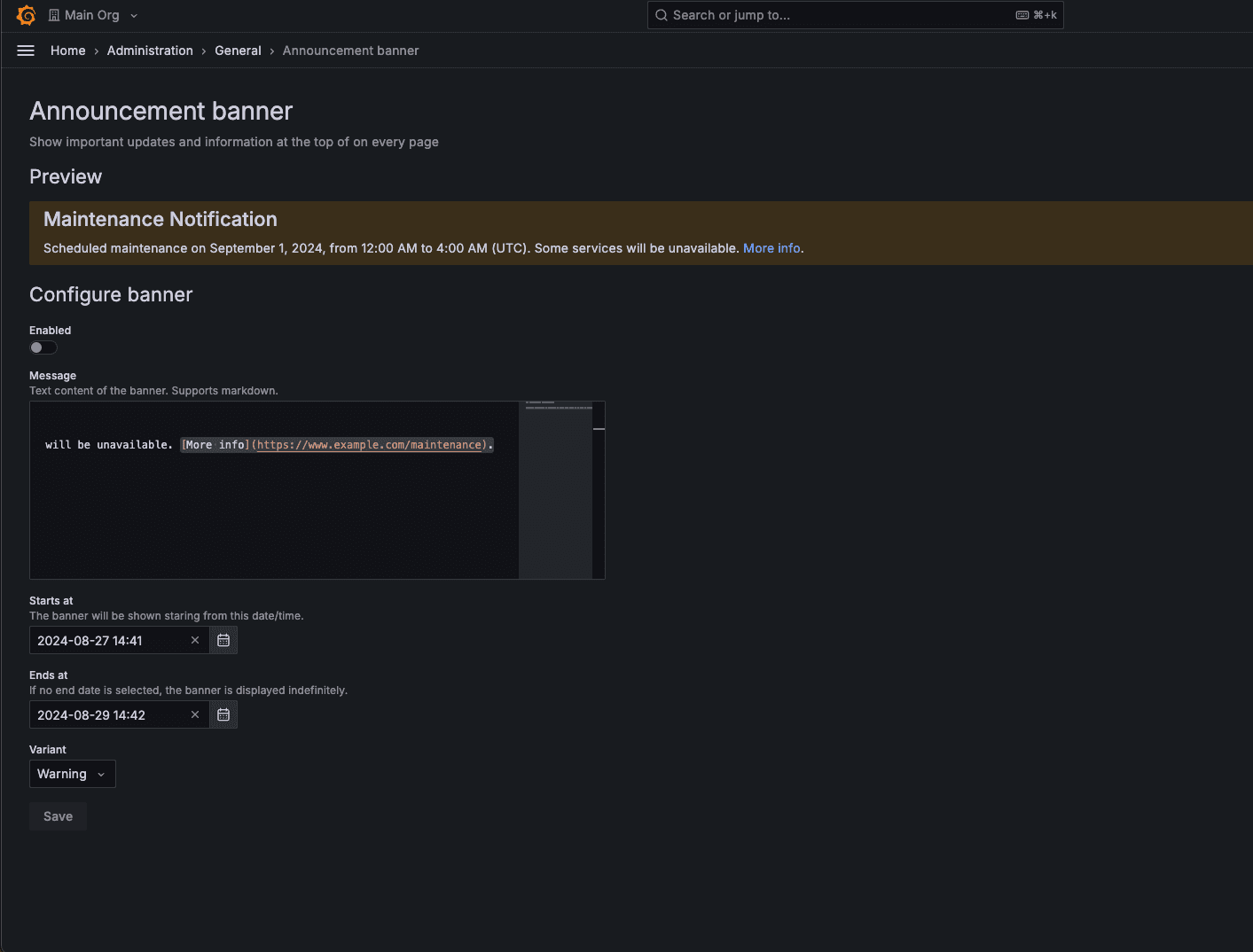1253x952 pixels.
Task: Open the navigation menu hamburger icon
Action: (x=25, y=50)
